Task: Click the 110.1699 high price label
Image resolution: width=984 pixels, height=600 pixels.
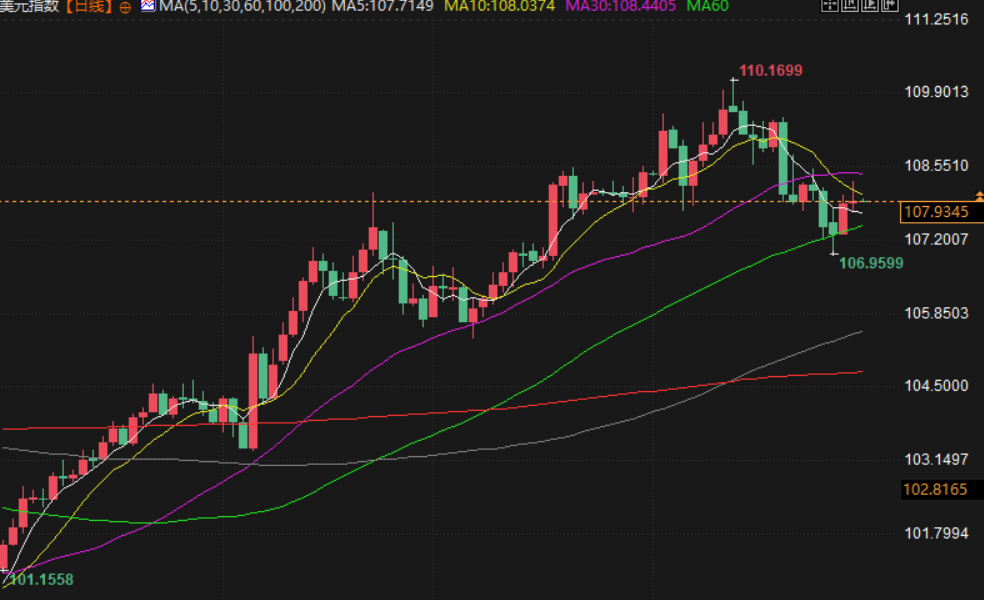Action: click(x=771, y=70)
